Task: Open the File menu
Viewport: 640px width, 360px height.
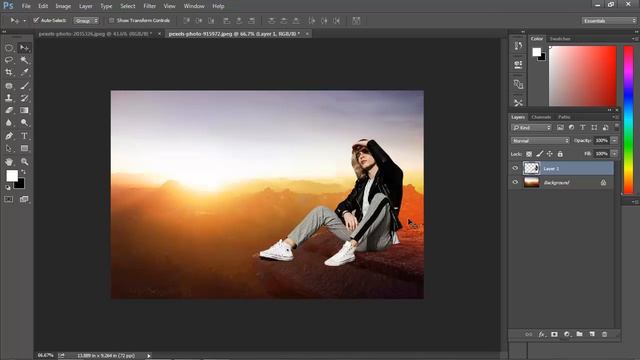Action: click(x=26, y=6)
